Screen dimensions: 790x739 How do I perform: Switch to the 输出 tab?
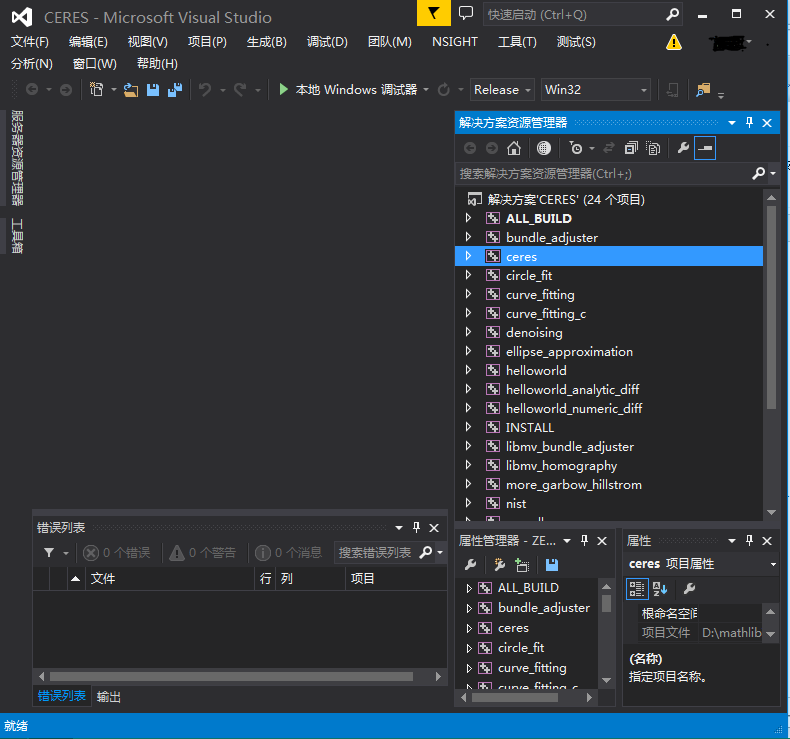pyautogui.click(x=108, y=697)
